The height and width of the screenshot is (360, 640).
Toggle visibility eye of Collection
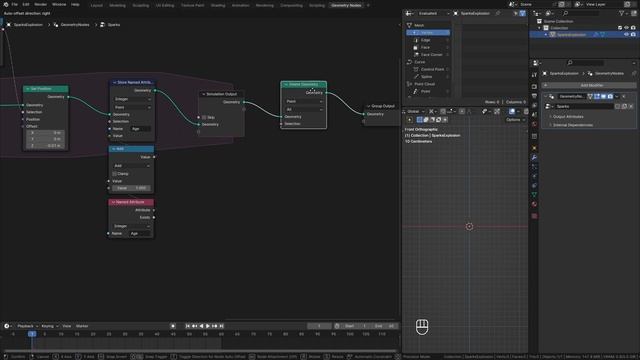pos(626,28)
